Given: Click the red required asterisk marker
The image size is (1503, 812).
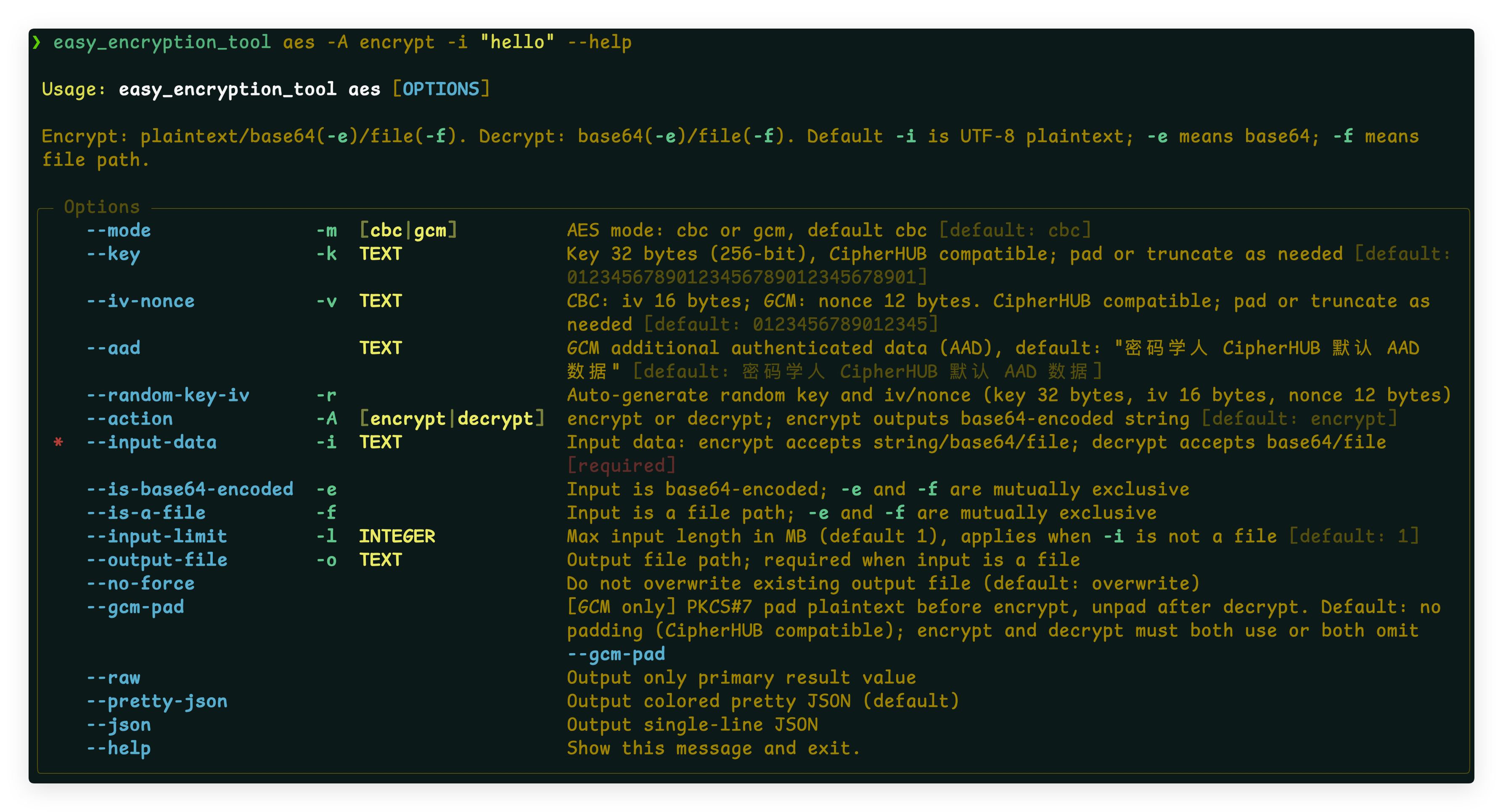Looking at the screenshot, I should 58,443.
